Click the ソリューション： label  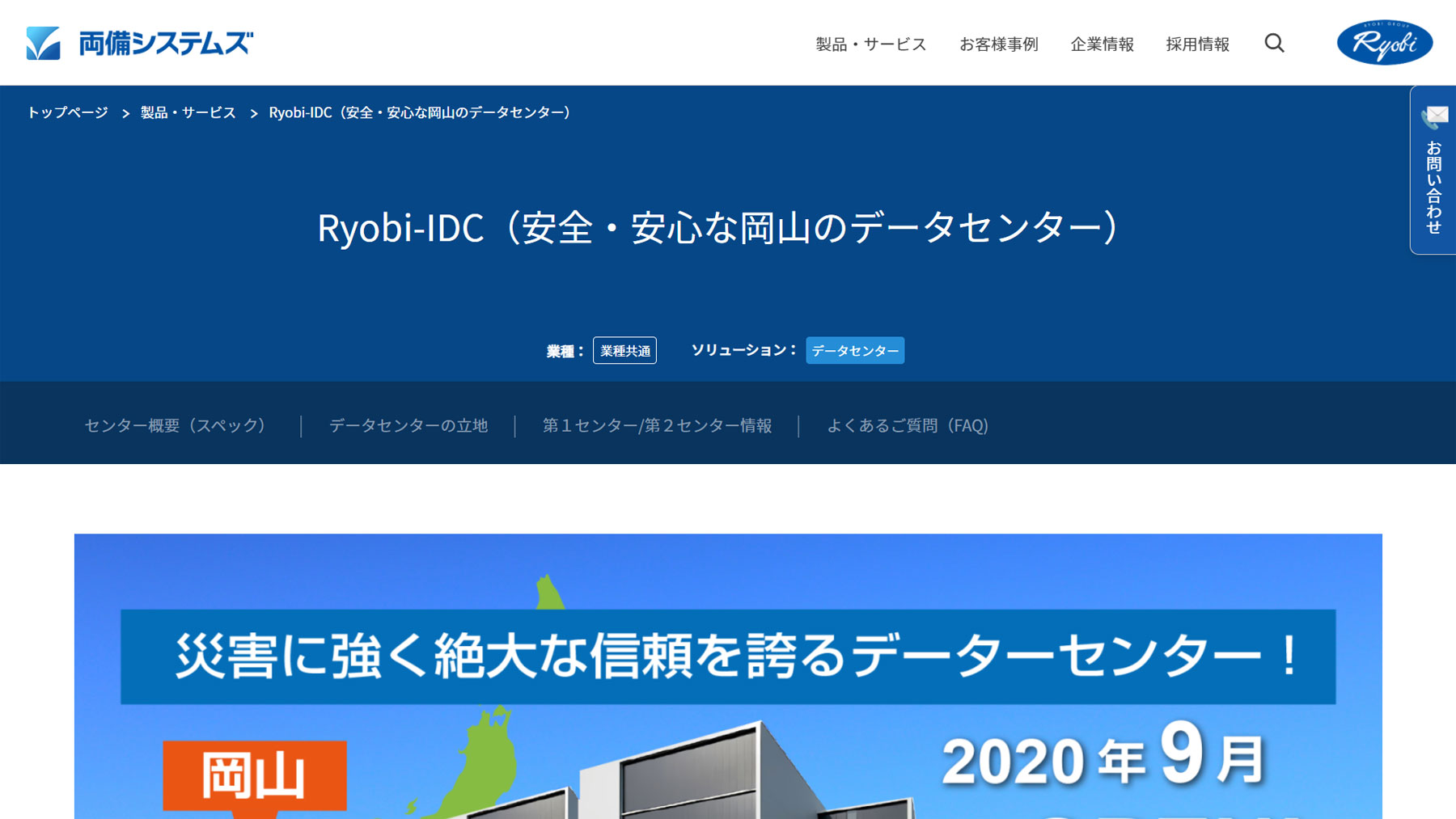744,350
